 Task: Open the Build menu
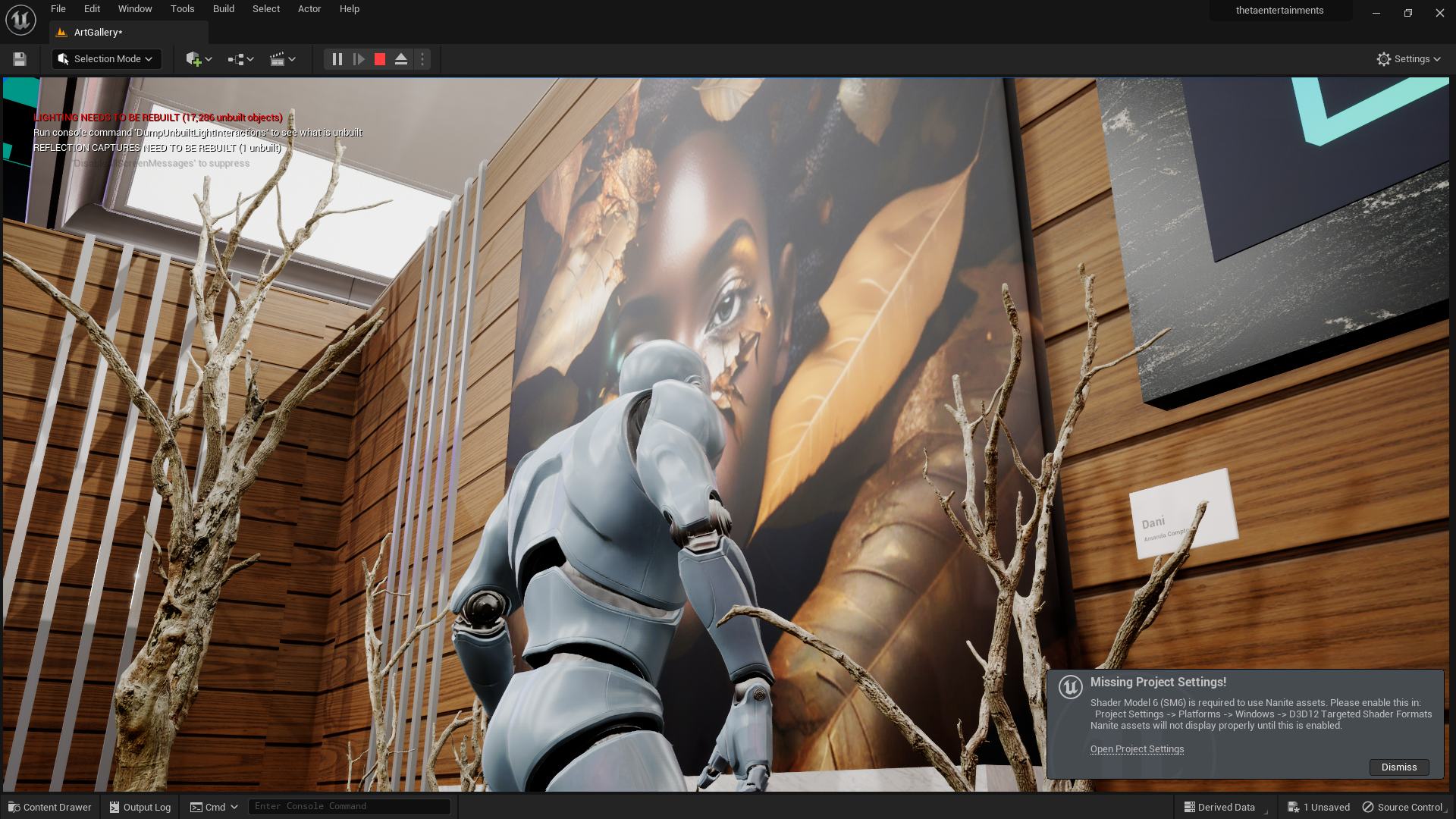coord(223,9)
